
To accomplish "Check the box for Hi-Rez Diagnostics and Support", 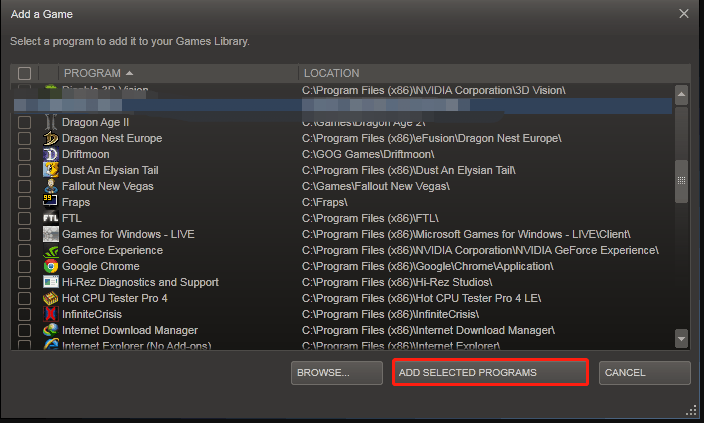I will [x=24, y=282].
